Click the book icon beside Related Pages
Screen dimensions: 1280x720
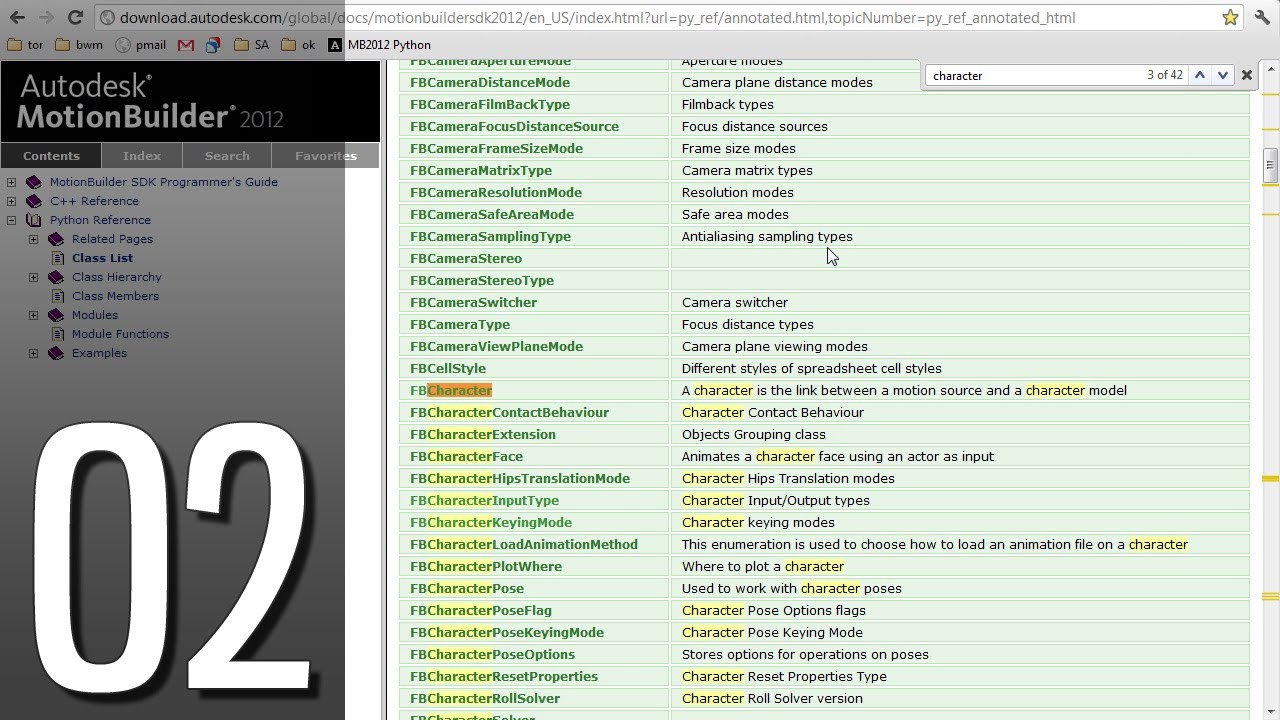[55, 239]
